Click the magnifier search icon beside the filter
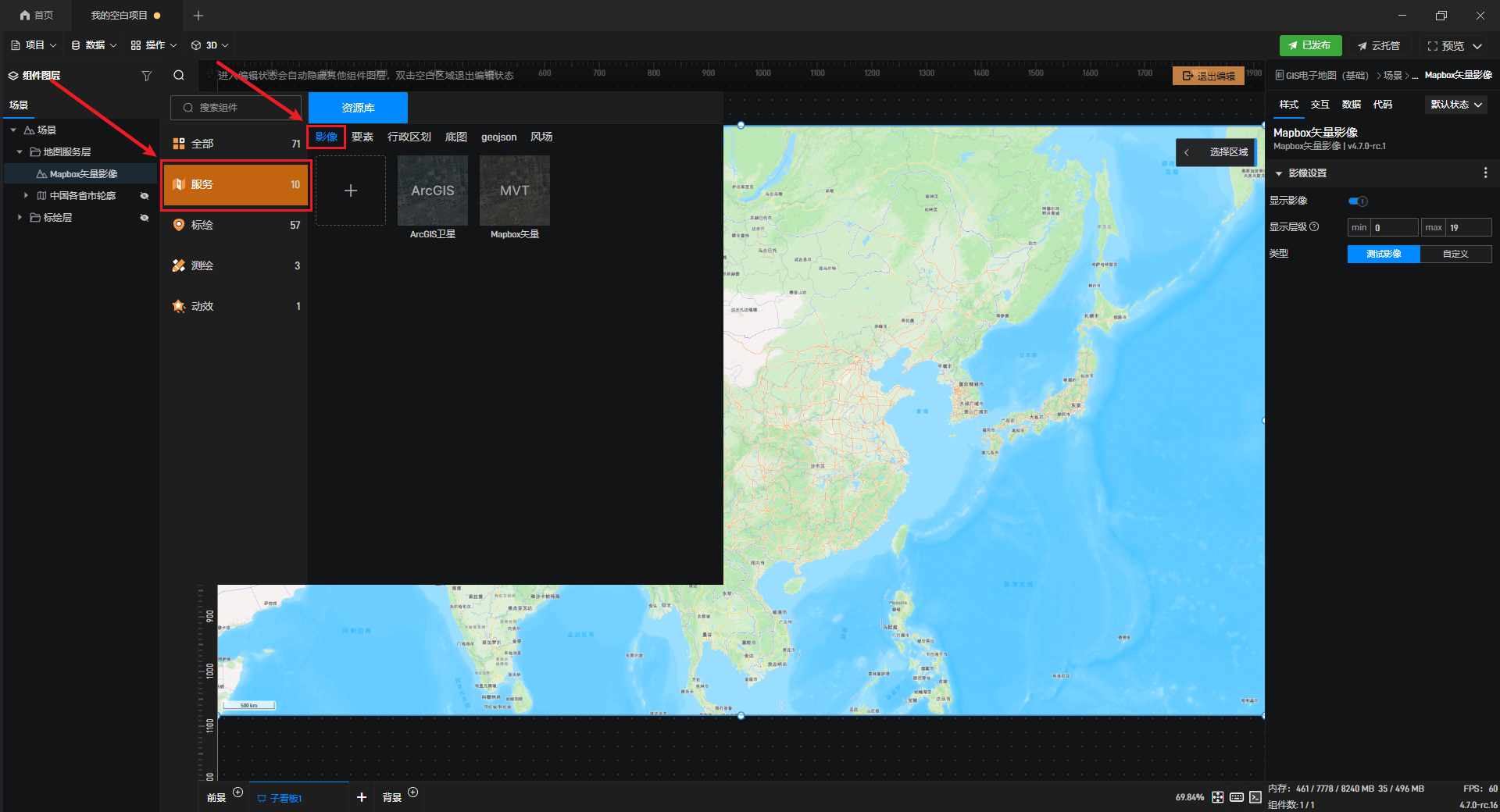This screenshot has height=812, width=1500. [x=179, y=76]
